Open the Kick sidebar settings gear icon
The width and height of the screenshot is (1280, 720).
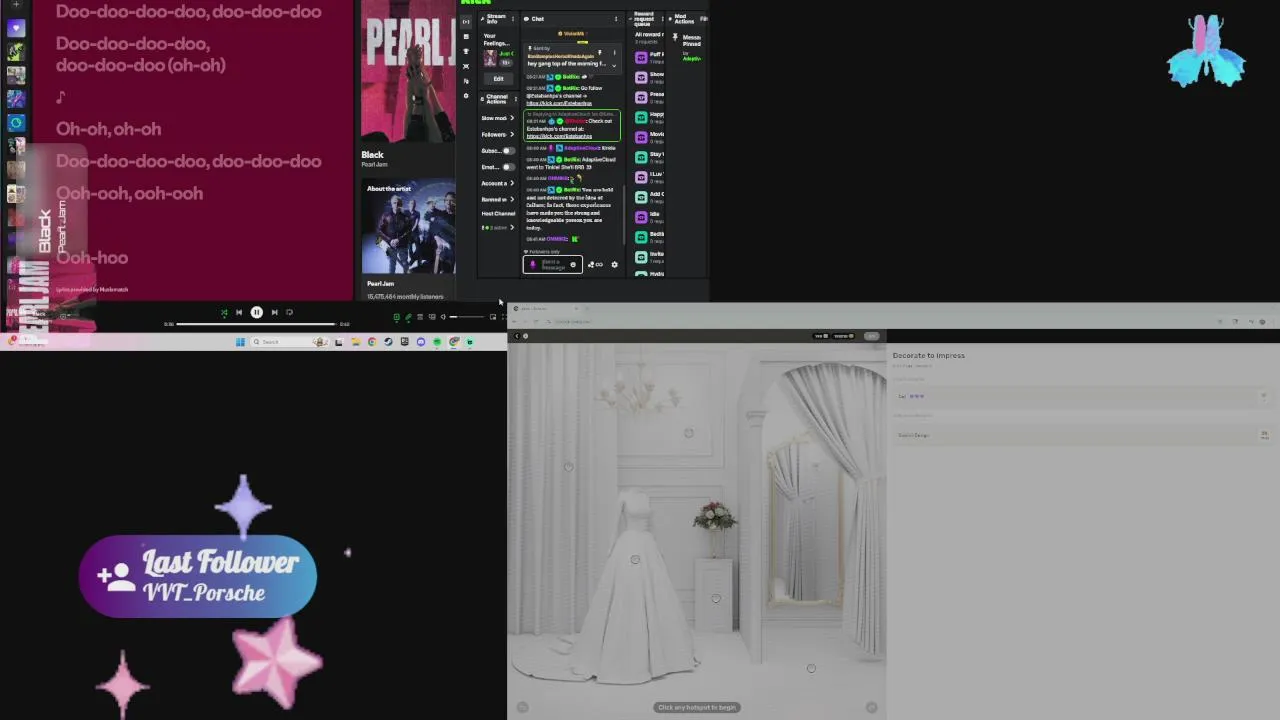click(466, 96)
